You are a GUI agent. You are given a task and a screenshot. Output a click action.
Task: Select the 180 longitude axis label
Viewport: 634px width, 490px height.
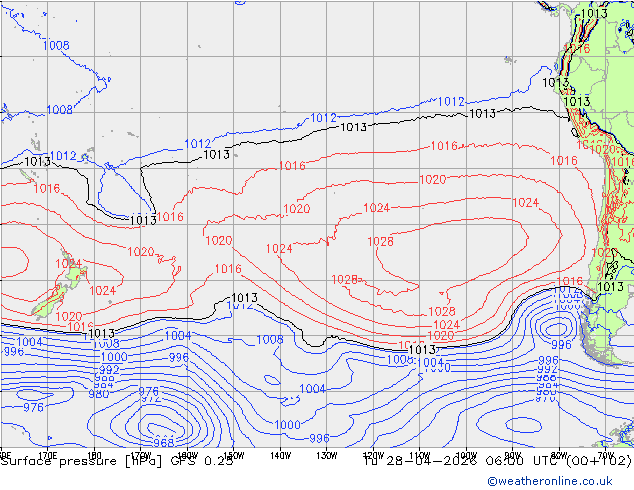94,456
